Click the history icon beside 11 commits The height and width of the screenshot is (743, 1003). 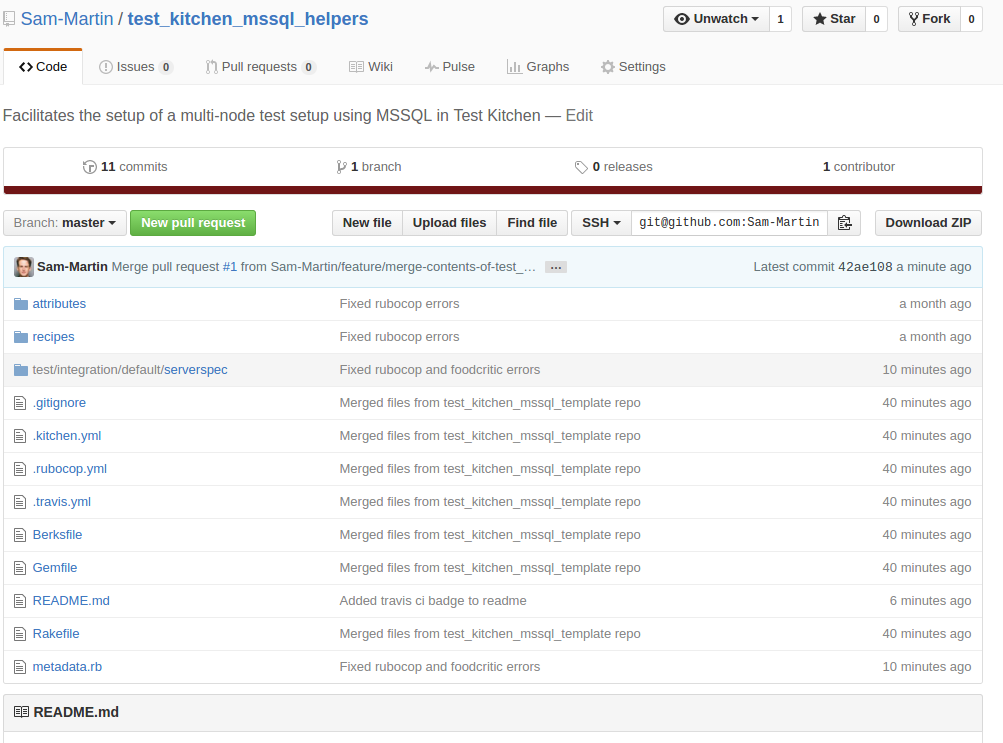click(x=90, y=167)
